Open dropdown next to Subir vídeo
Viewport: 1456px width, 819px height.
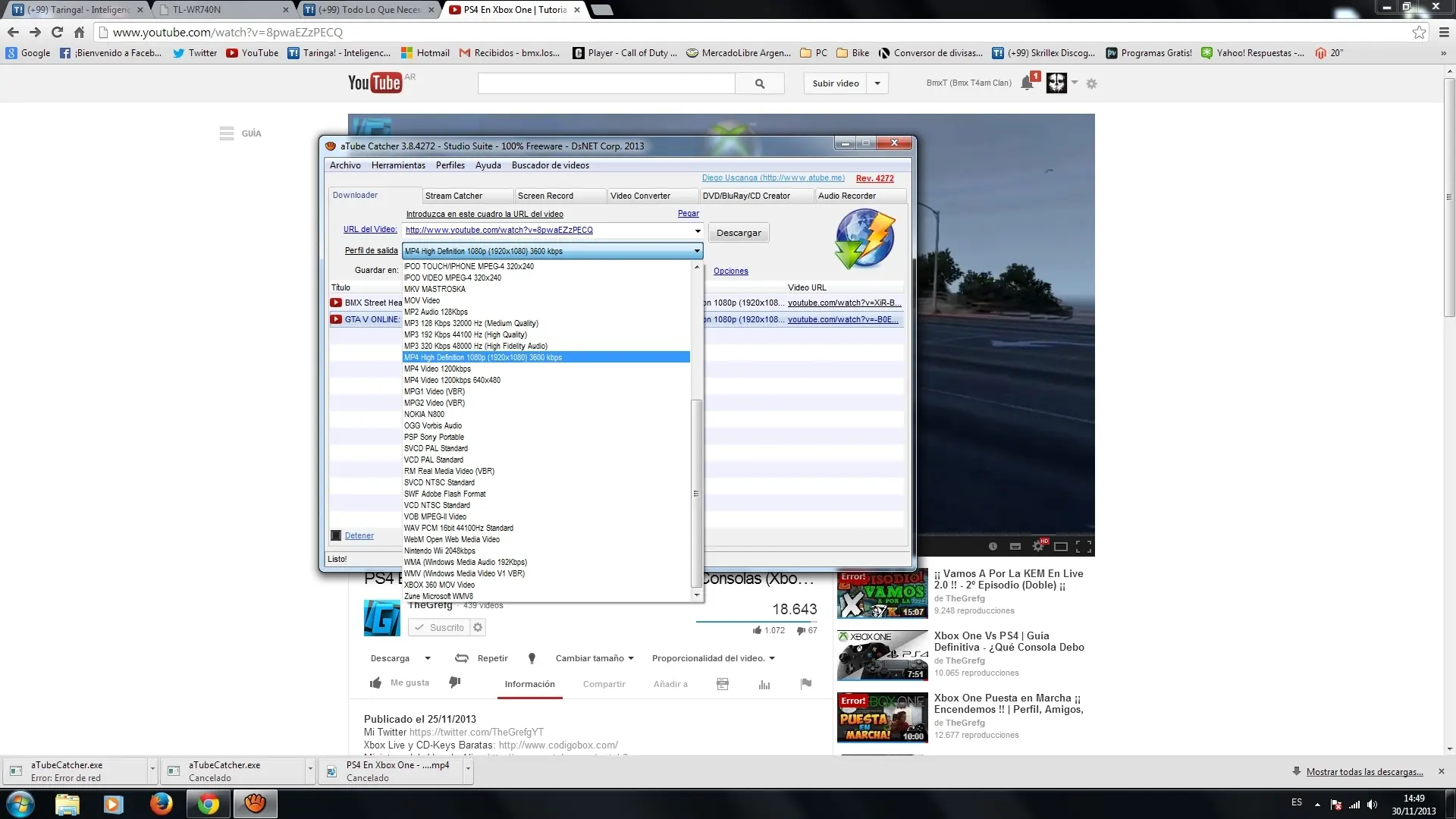point(877,83)
